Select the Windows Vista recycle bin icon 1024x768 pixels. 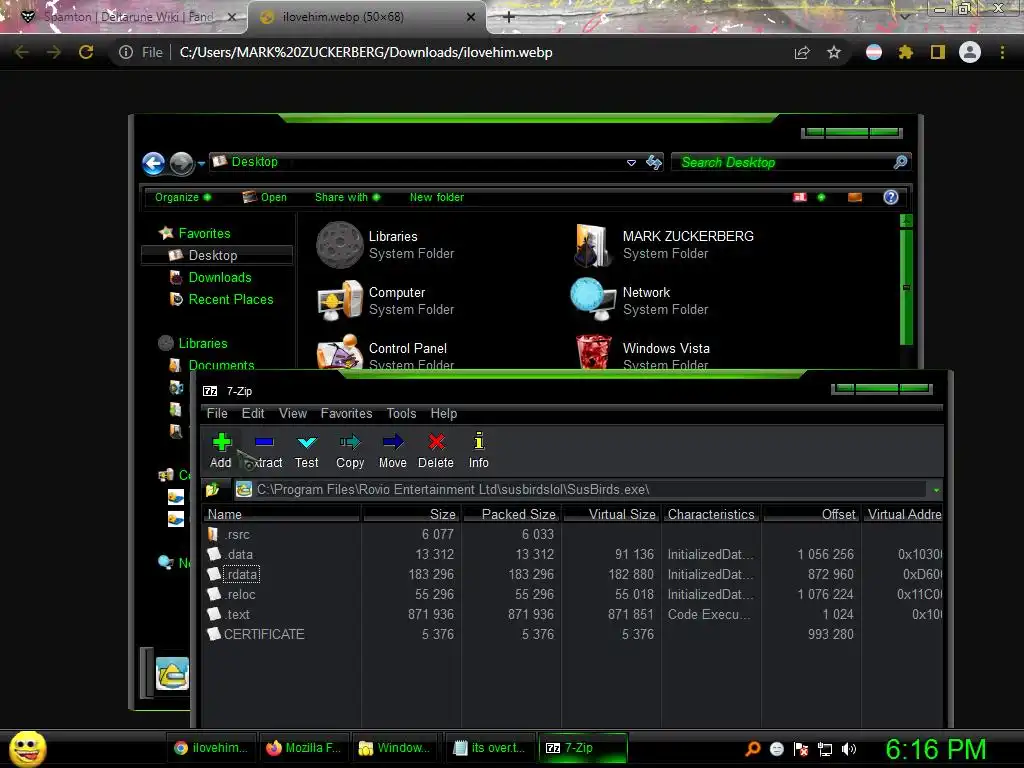click(x=594, y=351)
